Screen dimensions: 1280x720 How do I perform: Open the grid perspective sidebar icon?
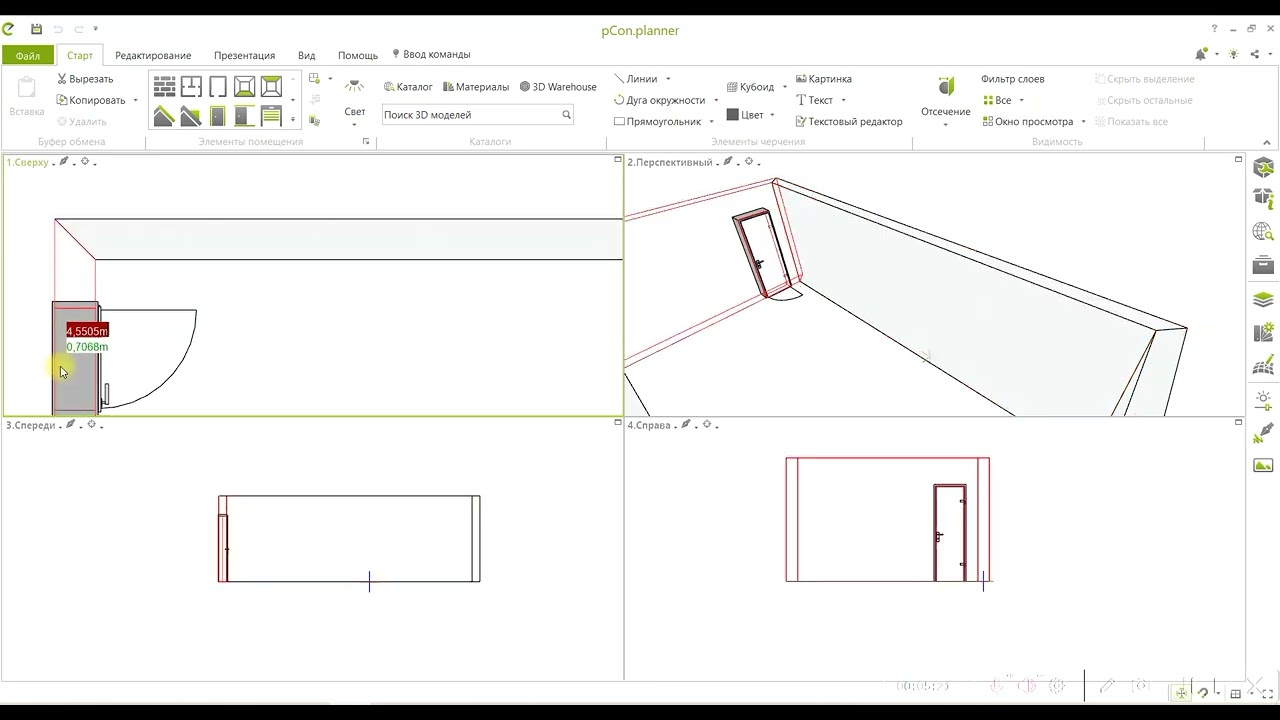pyautogui.click(x=1263, y=365)
